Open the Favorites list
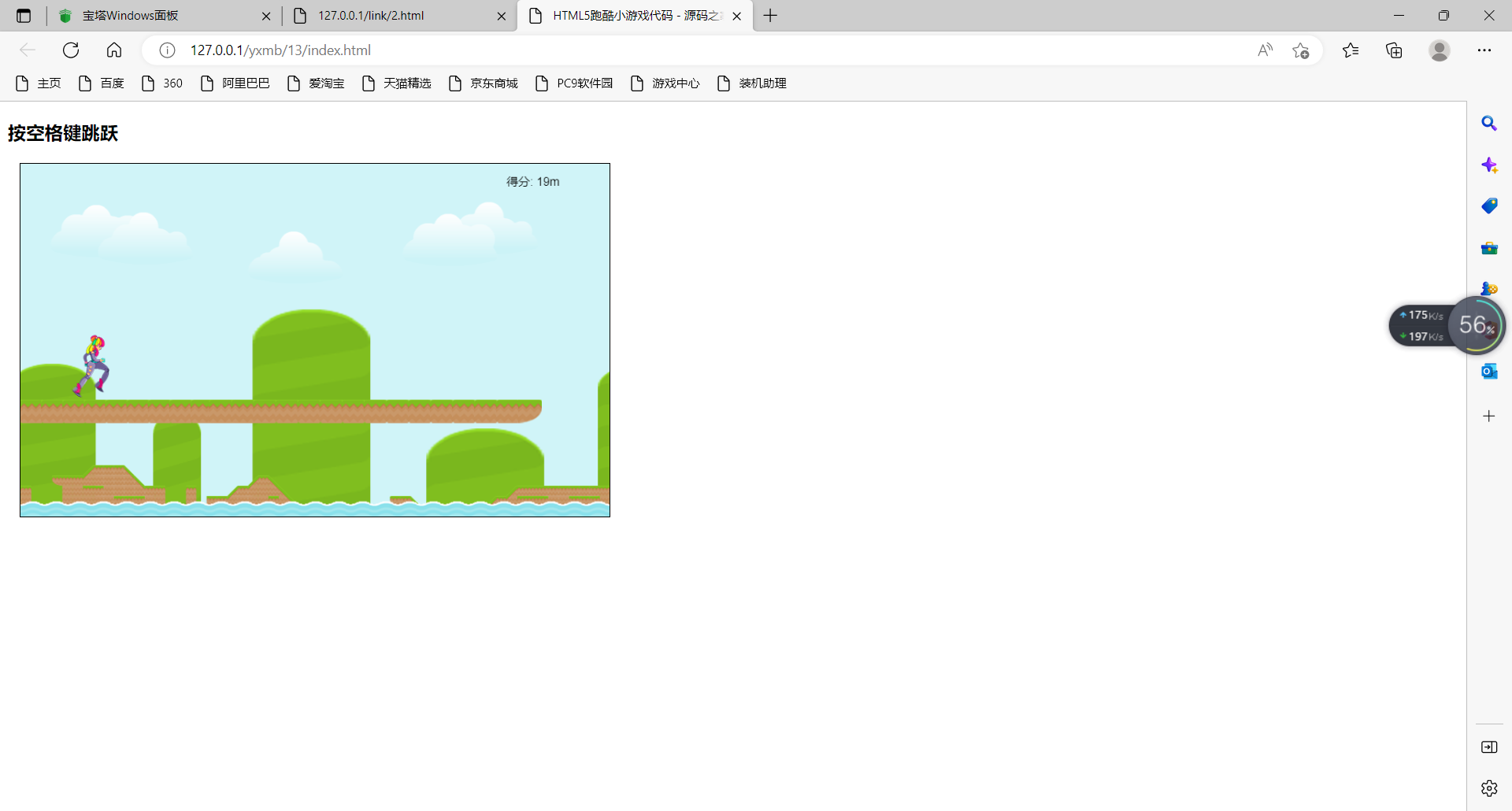 [x=1351, y=50]
